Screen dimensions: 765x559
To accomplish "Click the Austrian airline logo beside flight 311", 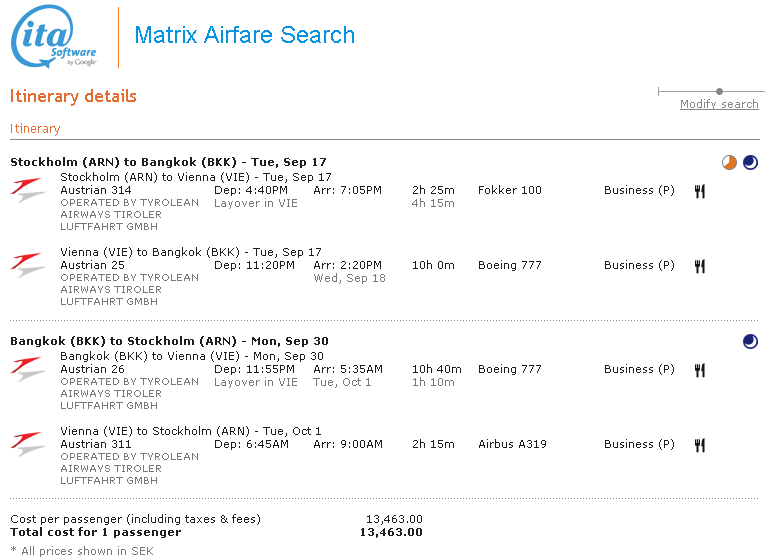I will pyautogui.click(x=28, y=443).
